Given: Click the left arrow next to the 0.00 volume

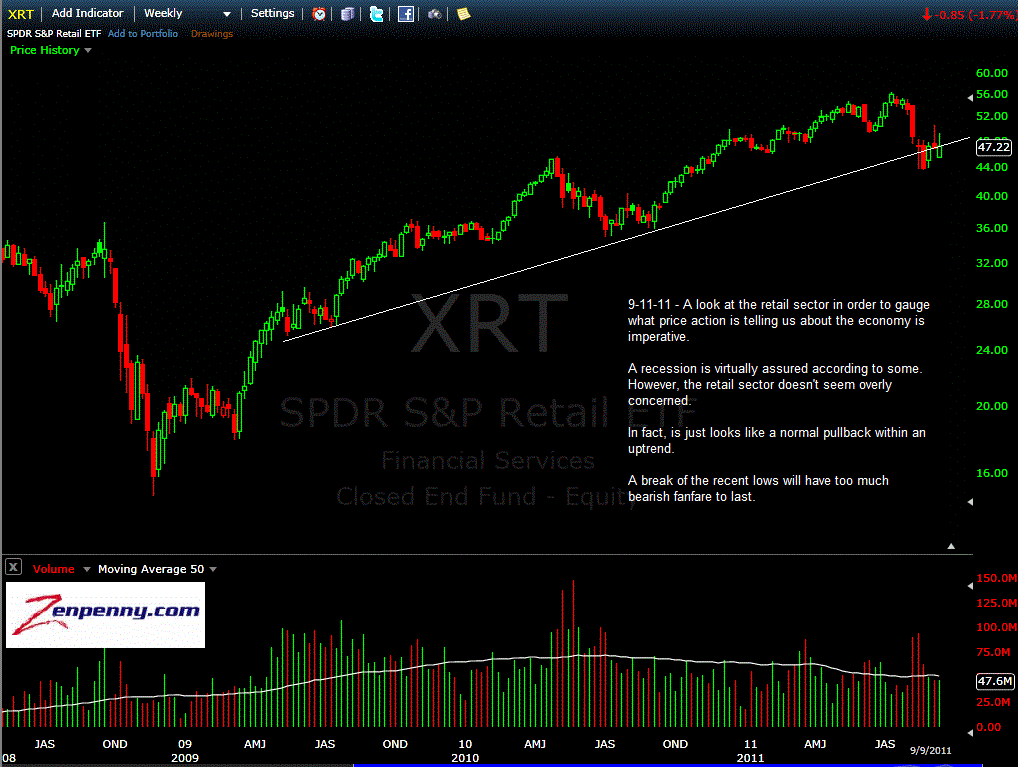Looking at the screenshot, I should 970,733.
